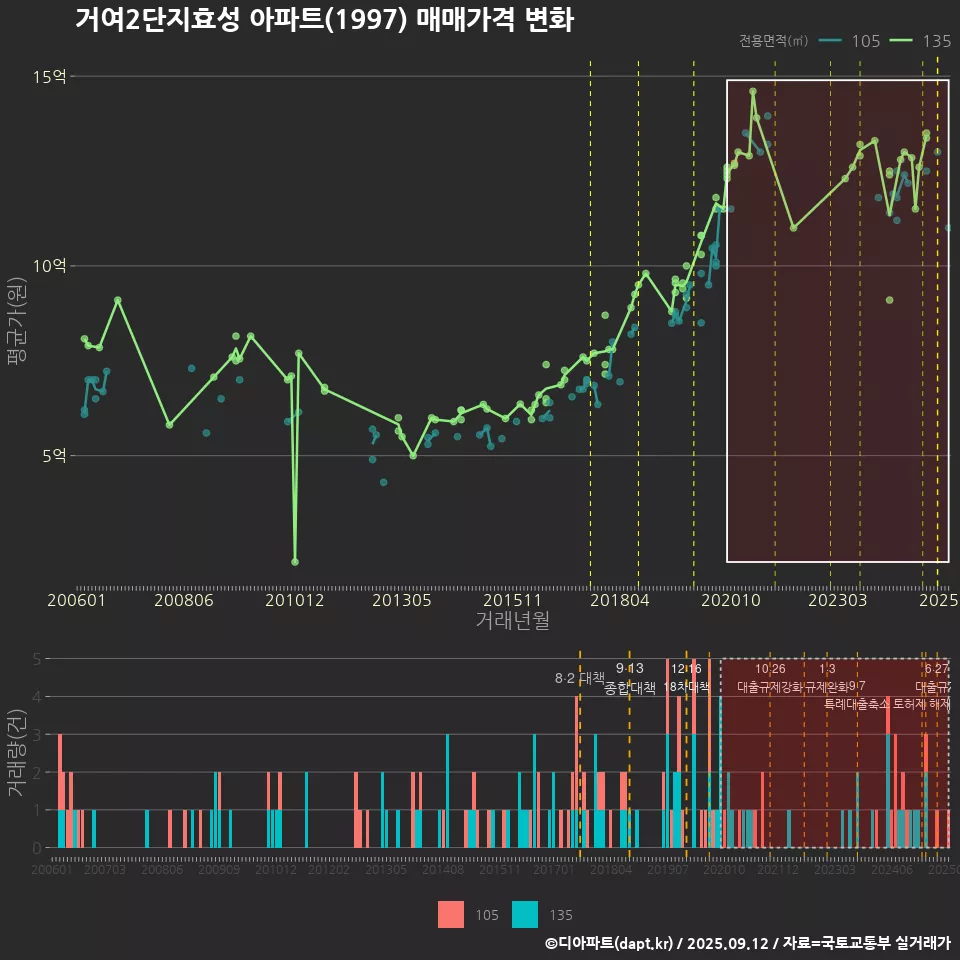Click the 거래량(건) y-axis title
The width and height of the screenshot is (960, 960).
17,753
